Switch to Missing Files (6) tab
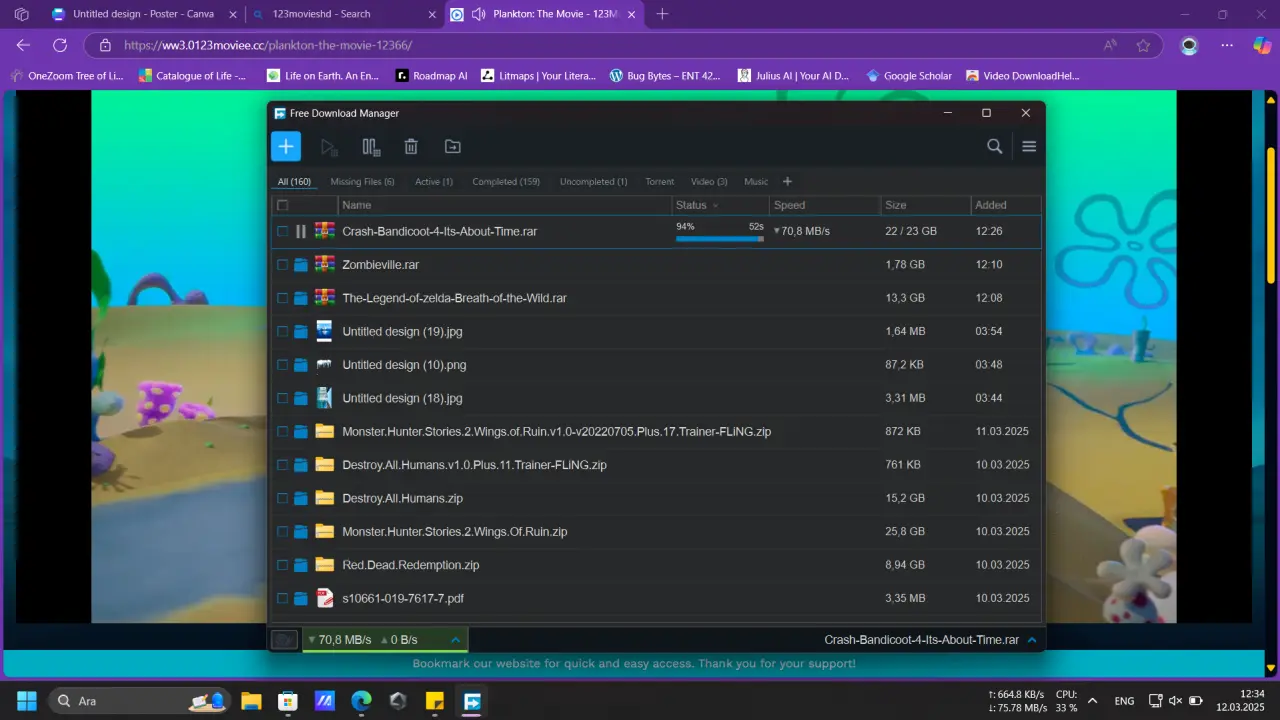 (x=362, y=182)
